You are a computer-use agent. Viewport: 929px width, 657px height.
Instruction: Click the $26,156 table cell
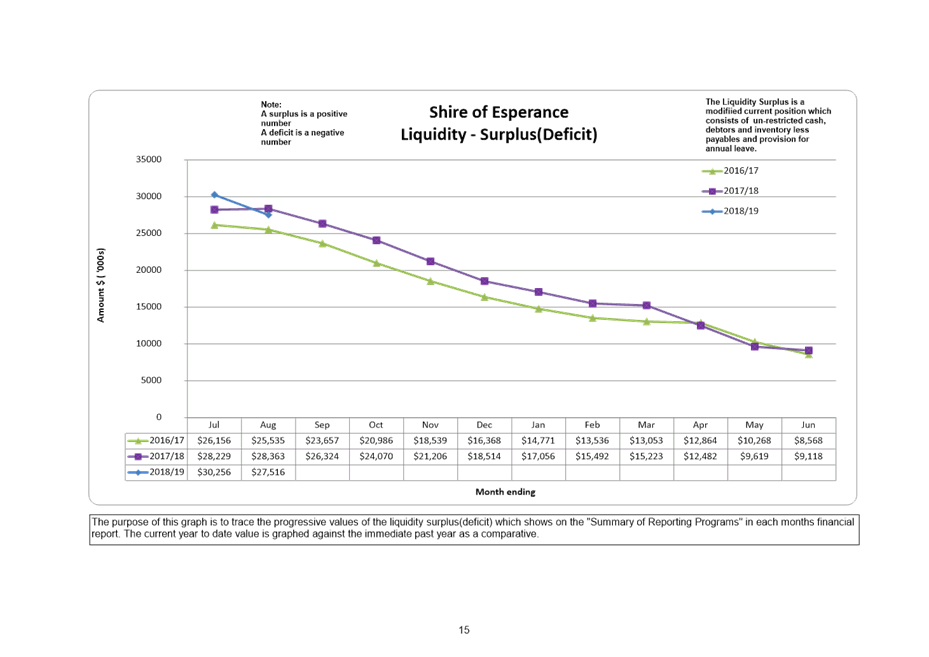click(x=214, y=441)
